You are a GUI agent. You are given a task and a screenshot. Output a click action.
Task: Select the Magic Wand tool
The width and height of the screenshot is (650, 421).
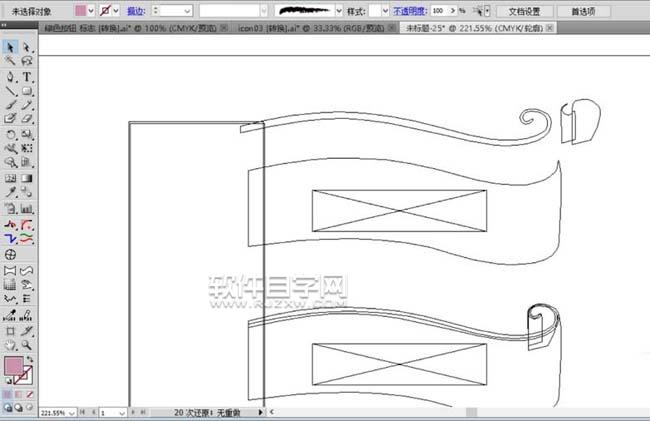(10, 61)
